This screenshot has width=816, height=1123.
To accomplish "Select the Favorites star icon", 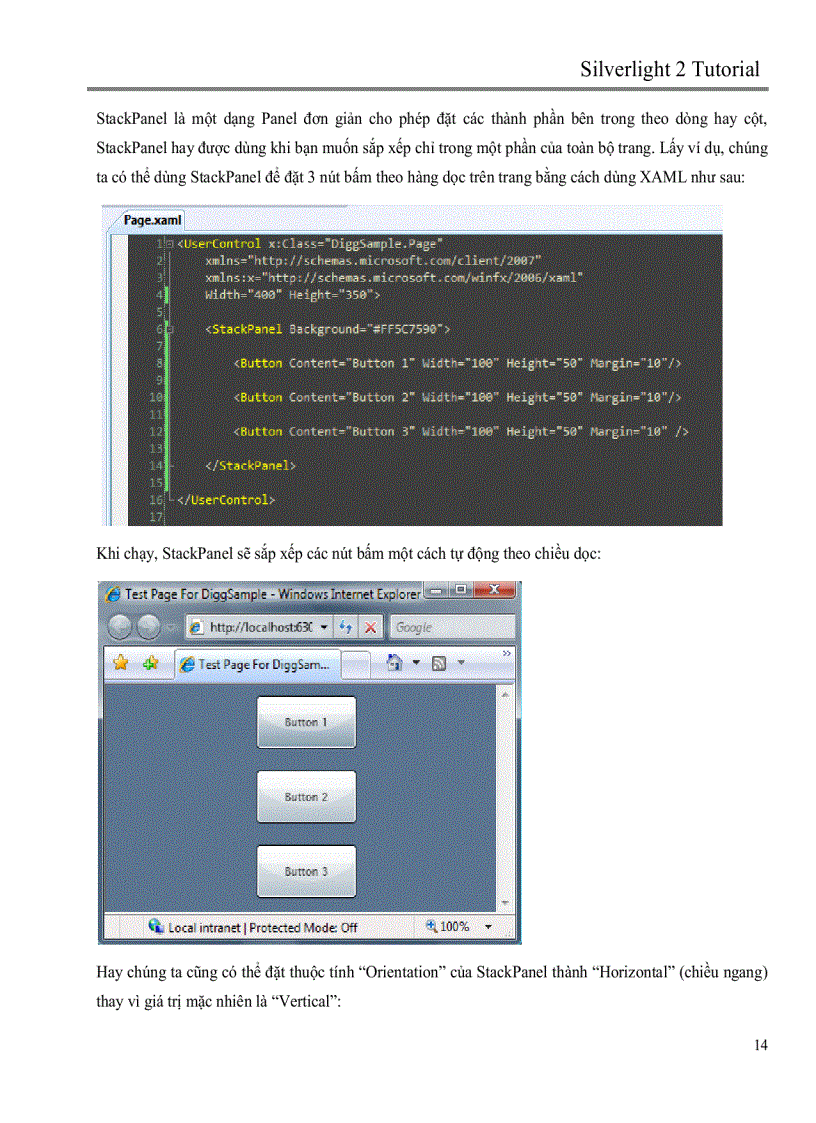I will [x=120, y=660].
